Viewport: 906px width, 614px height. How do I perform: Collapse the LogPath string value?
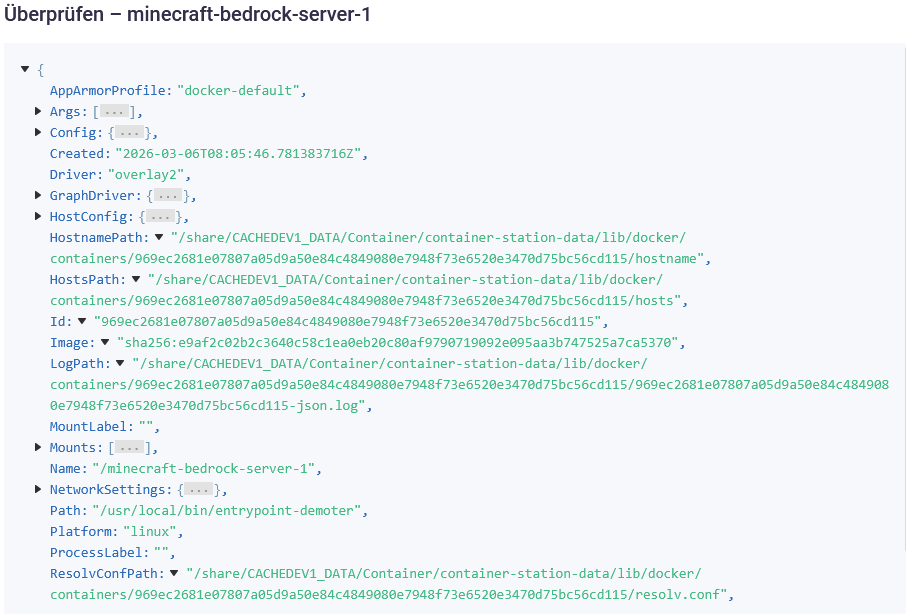(120, 363)
